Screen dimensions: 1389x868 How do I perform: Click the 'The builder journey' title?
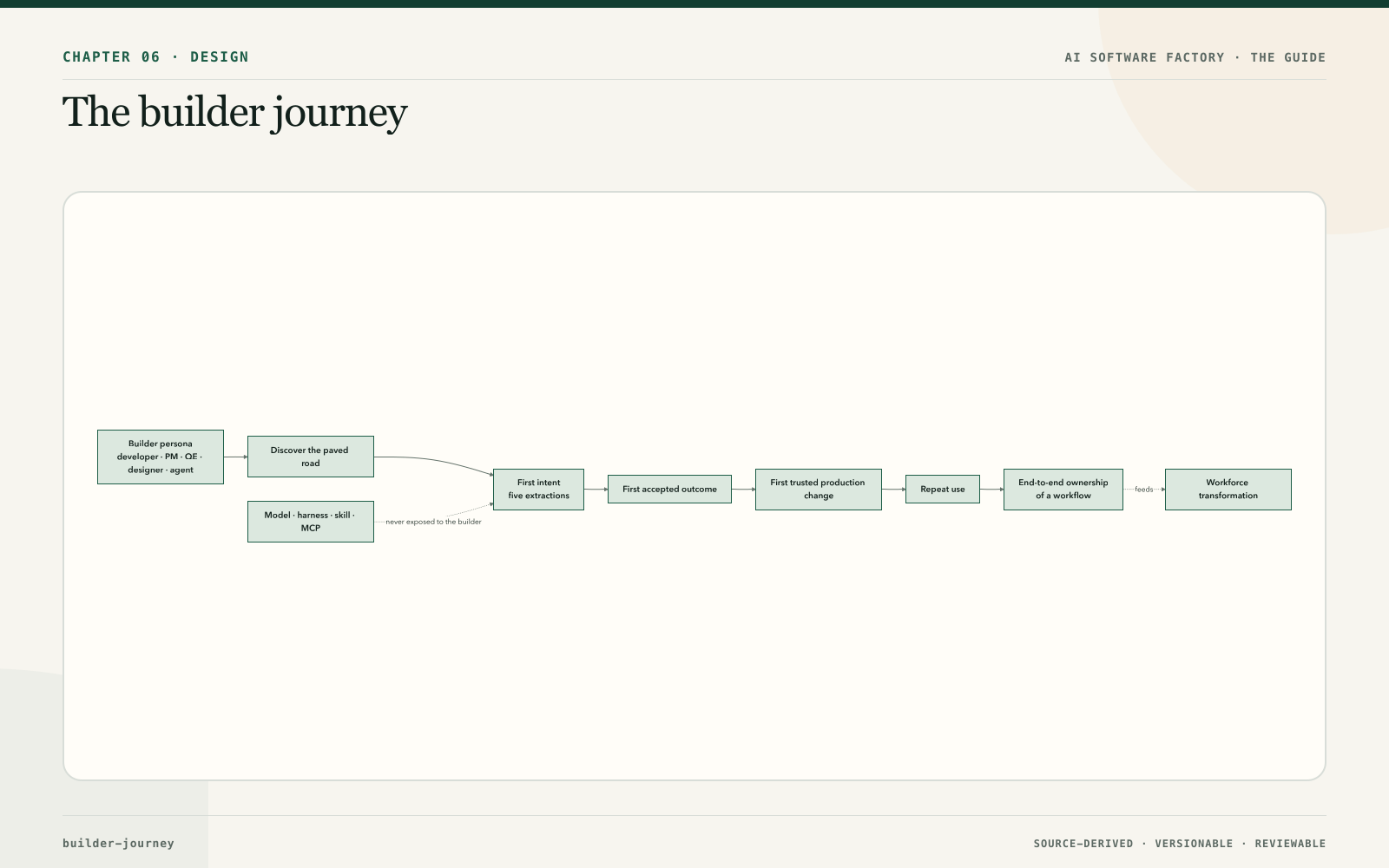pos(235,113)
